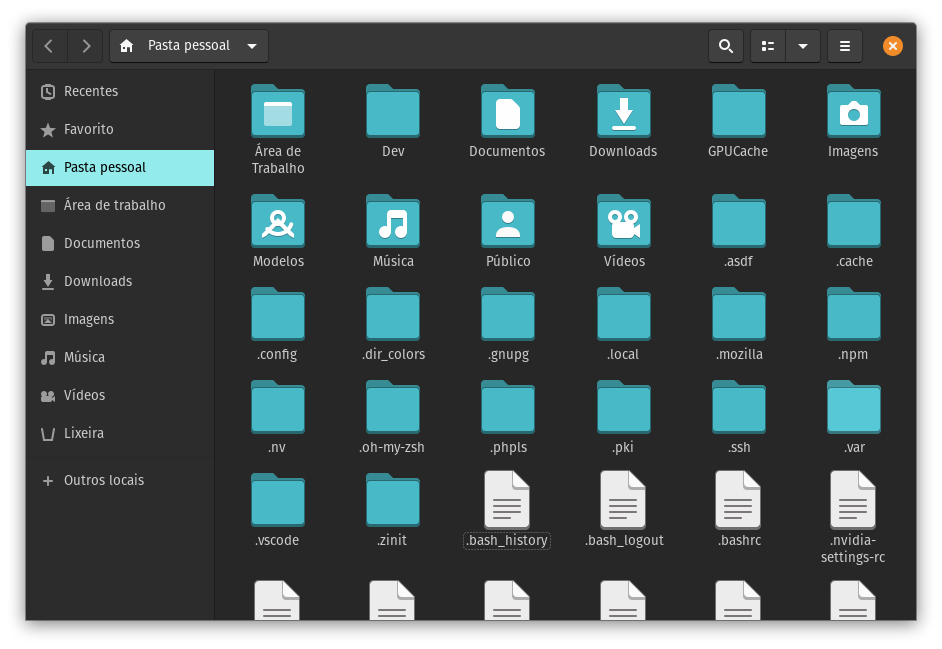Click the home icon in the path bar
Image resolution: width=942 pixels, height=649 pixels.
(x=127, y=46)
